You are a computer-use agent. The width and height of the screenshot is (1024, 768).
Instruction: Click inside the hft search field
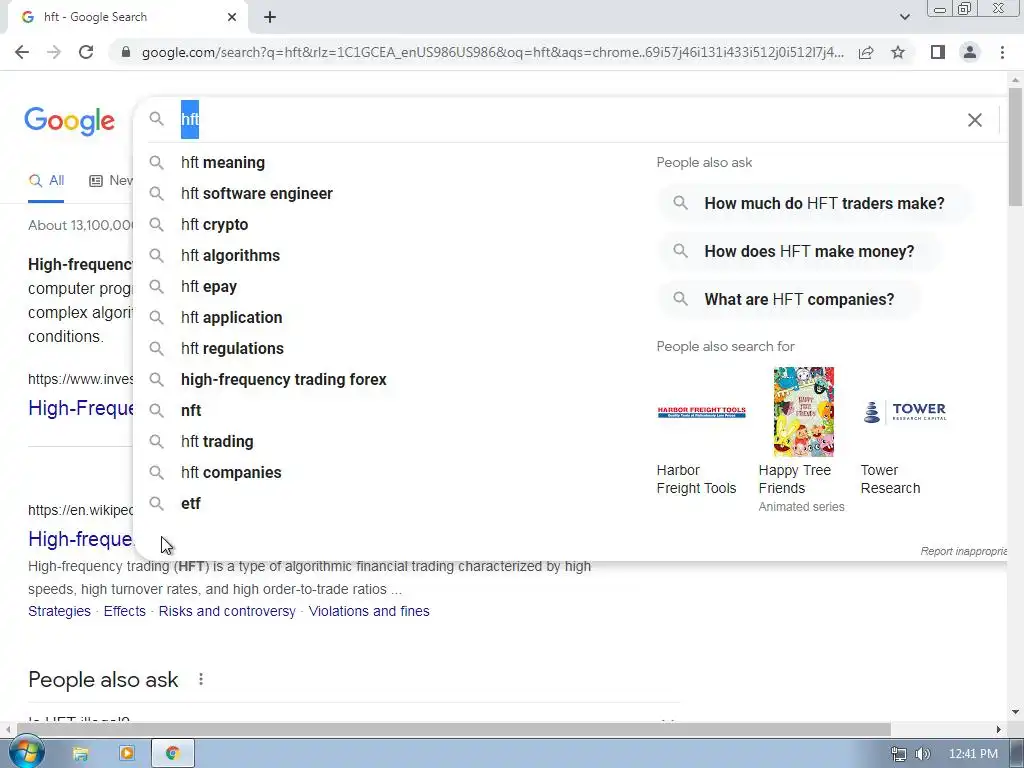coord(568,120)
